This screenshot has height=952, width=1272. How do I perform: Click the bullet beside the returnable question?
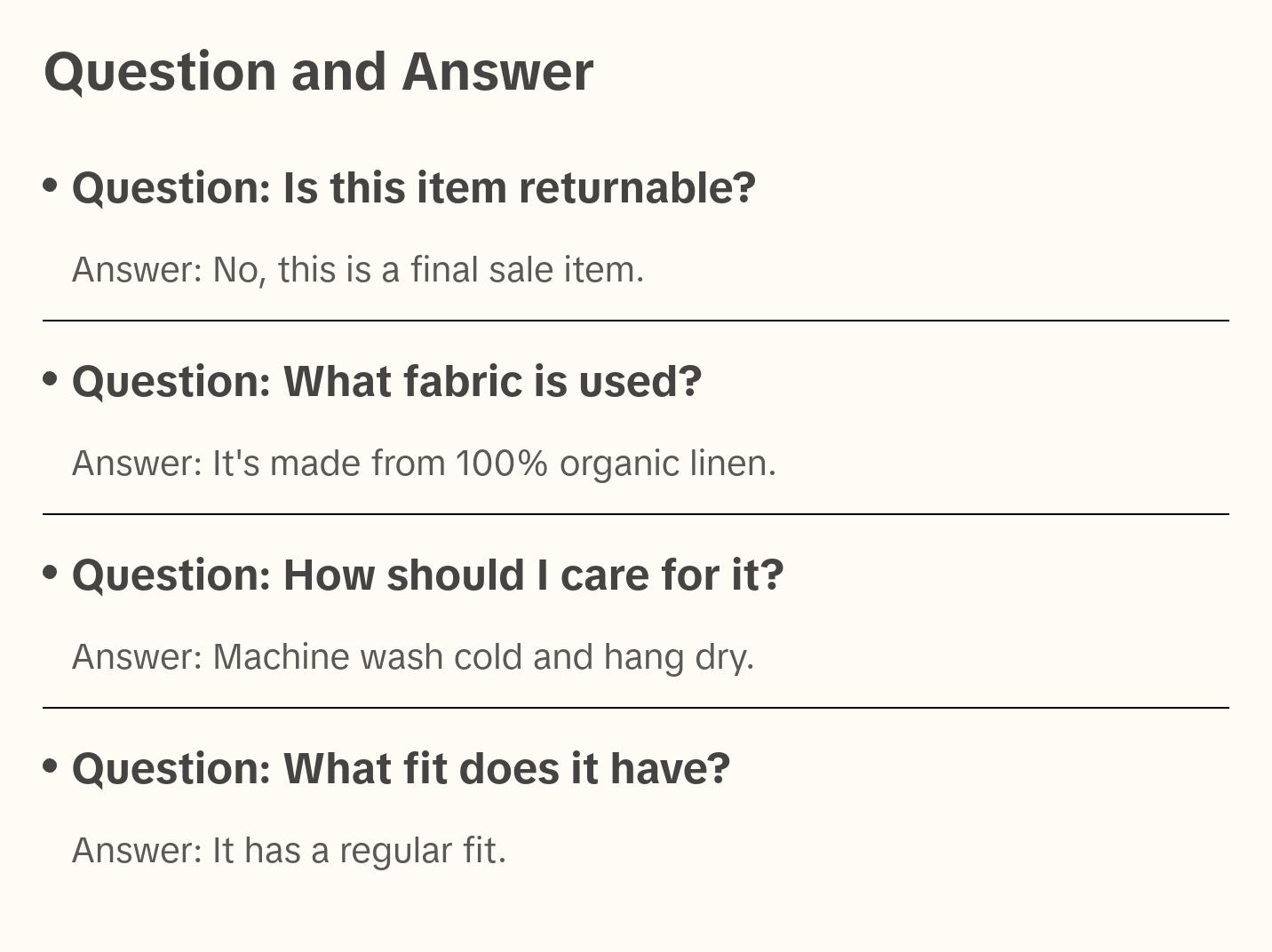[51, 185]
